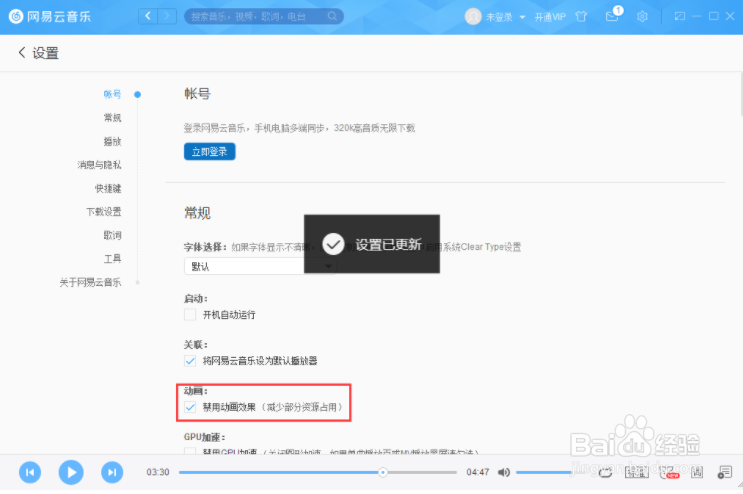The width and height of the screenshot is (743, 494).
Task: Open the messages envelope icon
Action: point(612,17)
